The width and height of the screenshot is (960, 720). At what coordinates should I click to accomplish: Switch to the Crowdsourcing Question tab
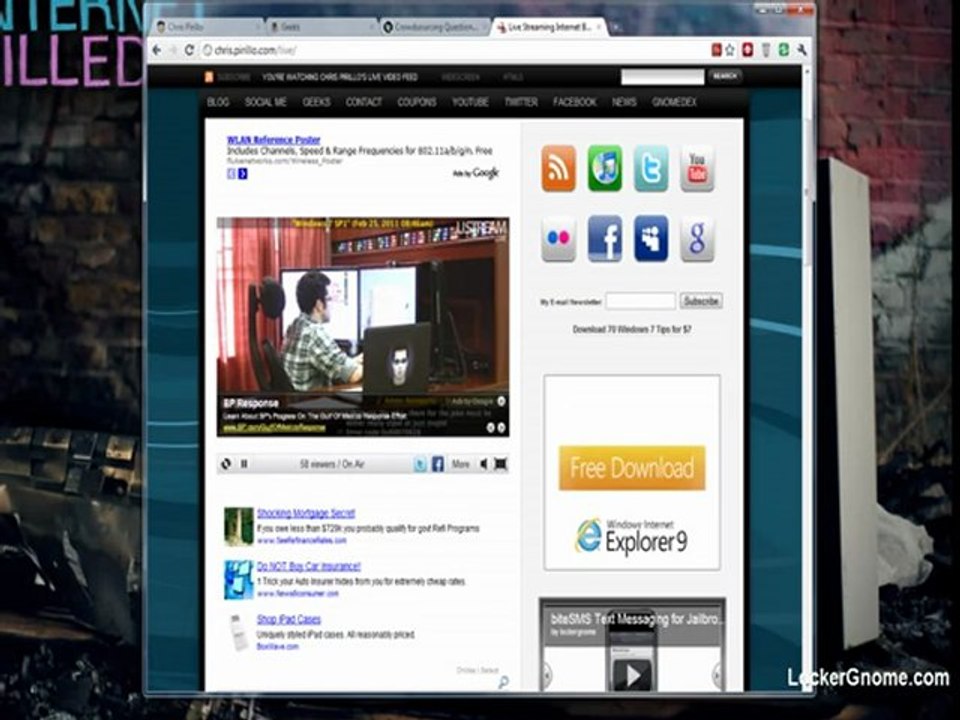coord(435,27)
